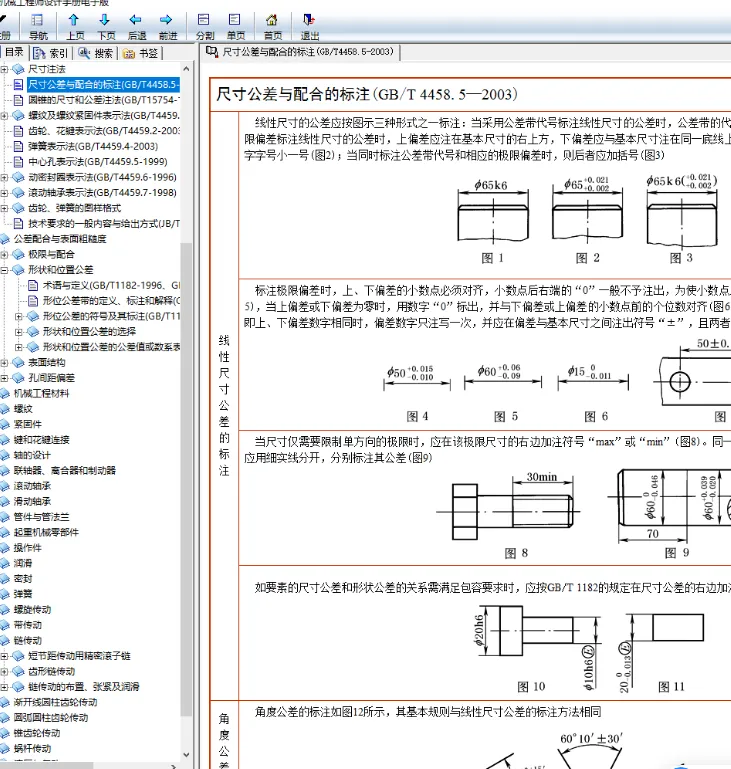Click the 后退 back arrow icon

(136, 20)
